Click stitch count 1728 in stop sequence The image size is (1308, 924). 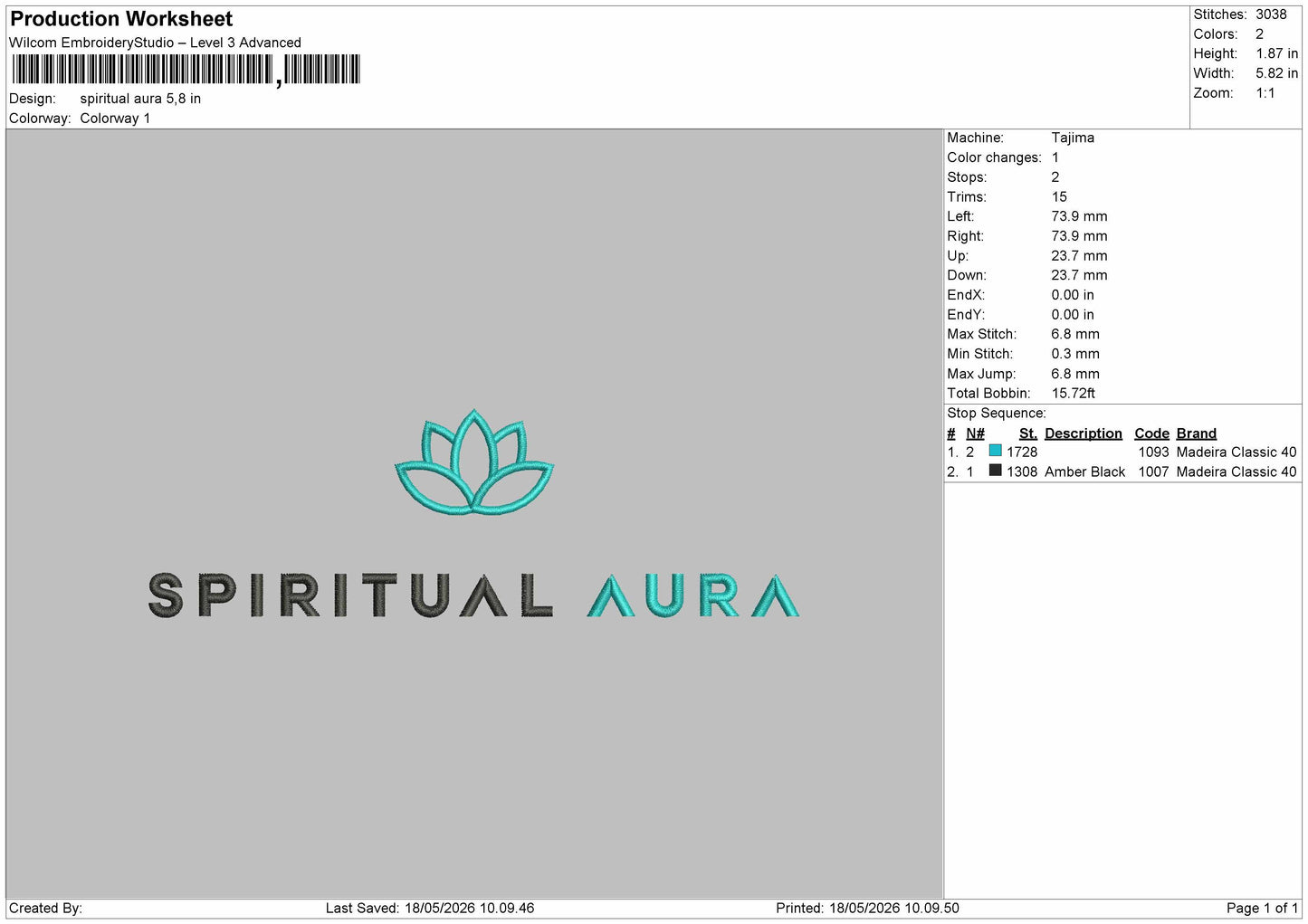tap(1022, 452)
